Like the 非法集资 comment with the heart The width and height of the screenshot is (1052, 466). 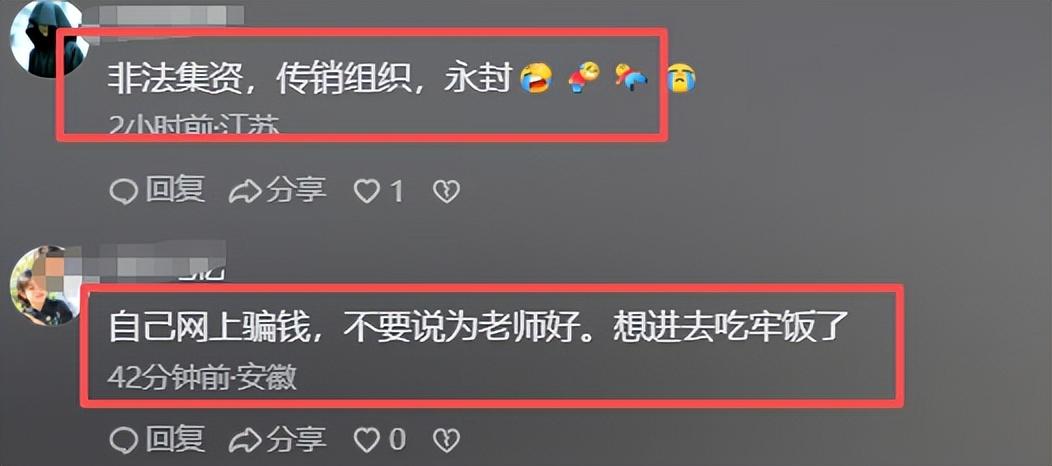pos(367,192)
